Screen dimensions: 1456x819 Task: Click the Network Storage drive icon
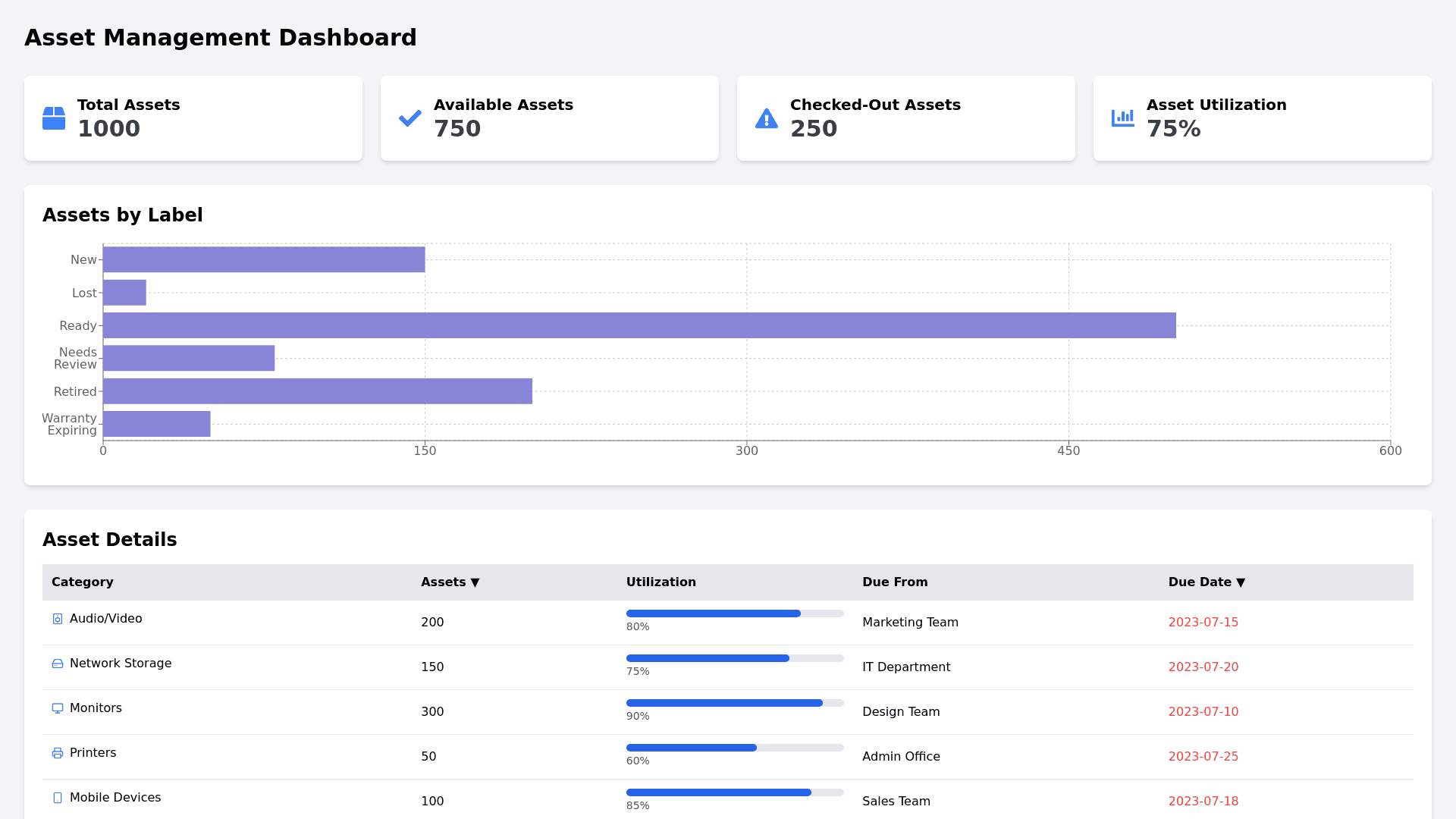58,664
